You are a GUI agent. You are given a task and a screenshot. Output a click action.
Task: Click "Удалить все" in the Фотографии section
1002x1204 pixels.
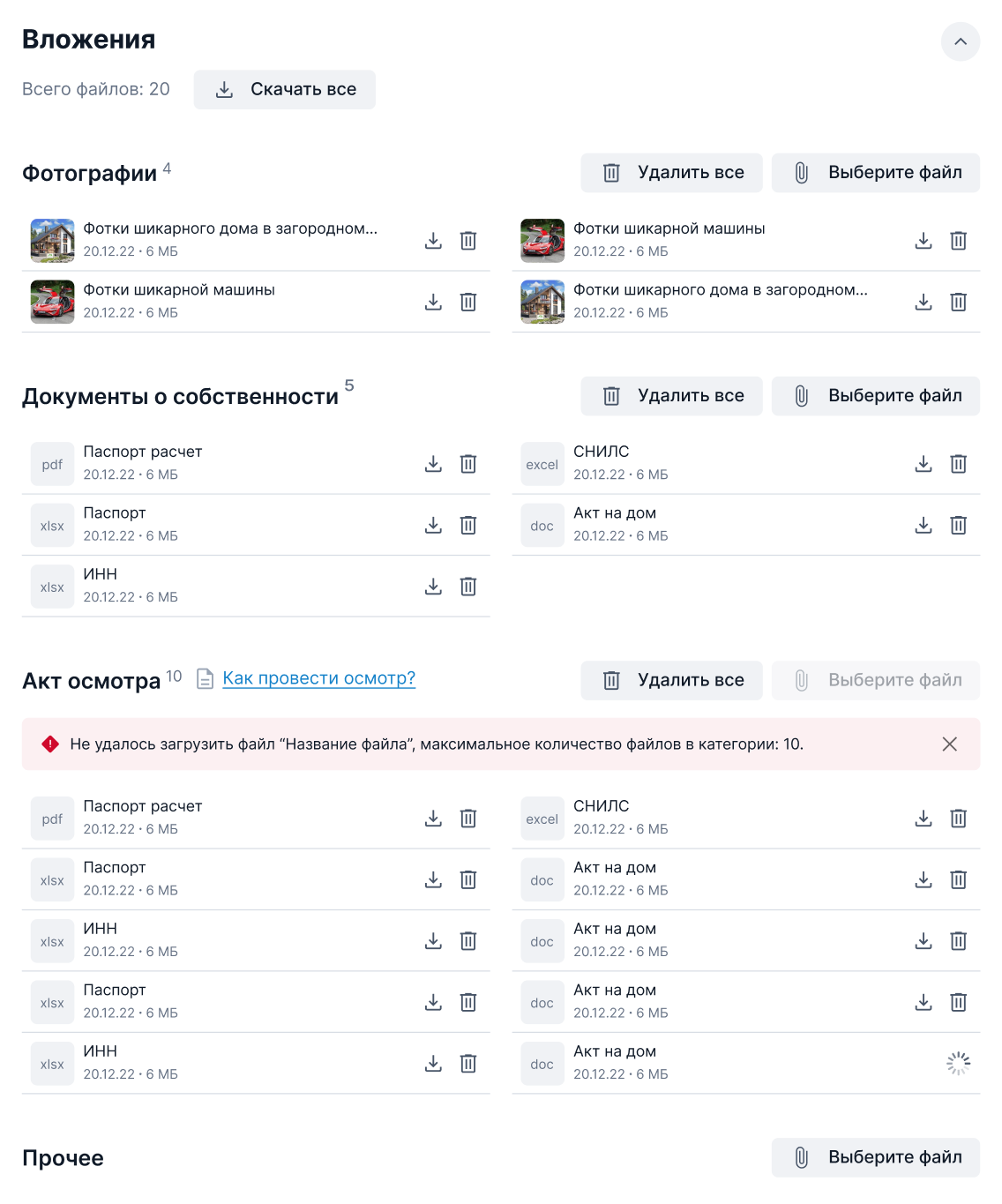click(671, 172)
